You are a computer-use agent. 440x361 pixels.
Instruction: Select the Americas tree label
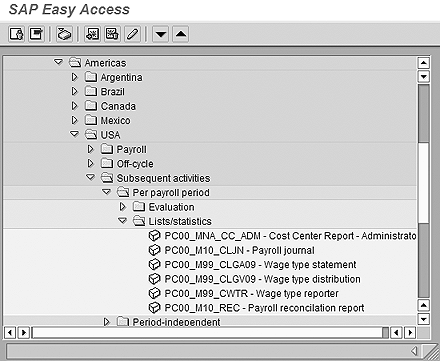pyautogui.click(x=105, y=63)
